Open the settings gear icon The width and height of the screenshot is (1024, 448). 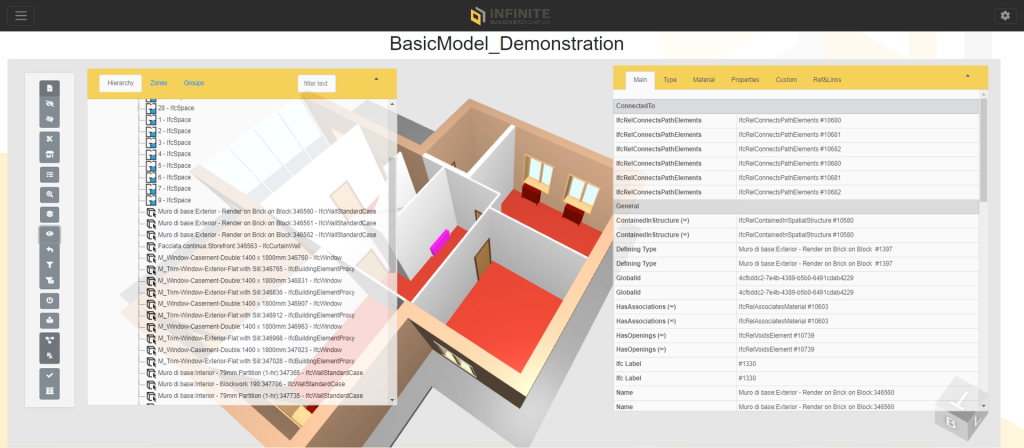point(1005,16)
